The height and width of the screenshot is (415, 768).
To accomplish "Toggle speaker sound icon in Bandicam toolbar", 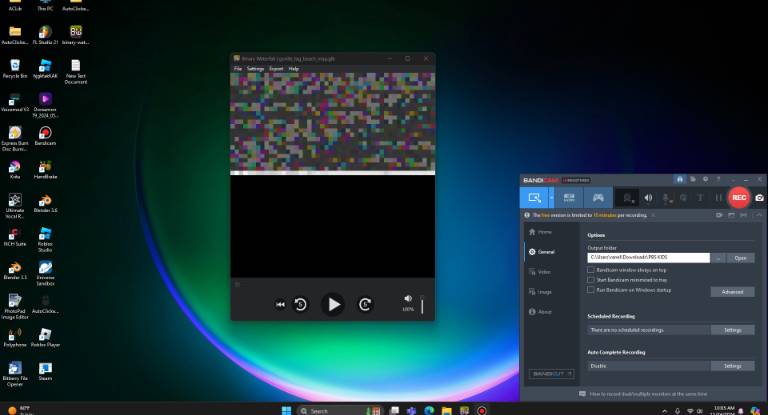I will tap(648, 197).
